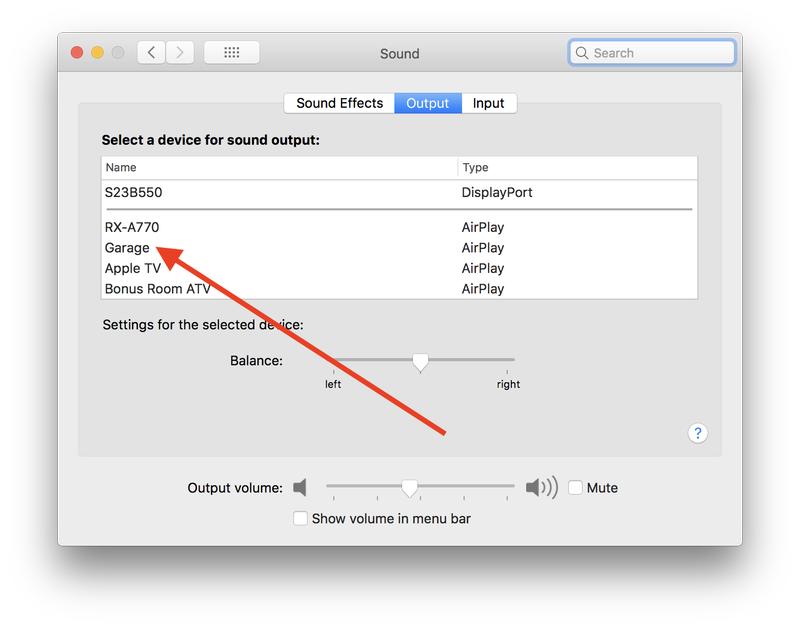Pick Bonus Room ATV output device
The height and width of the screenshot is (628, 800).
coord(399,289)
